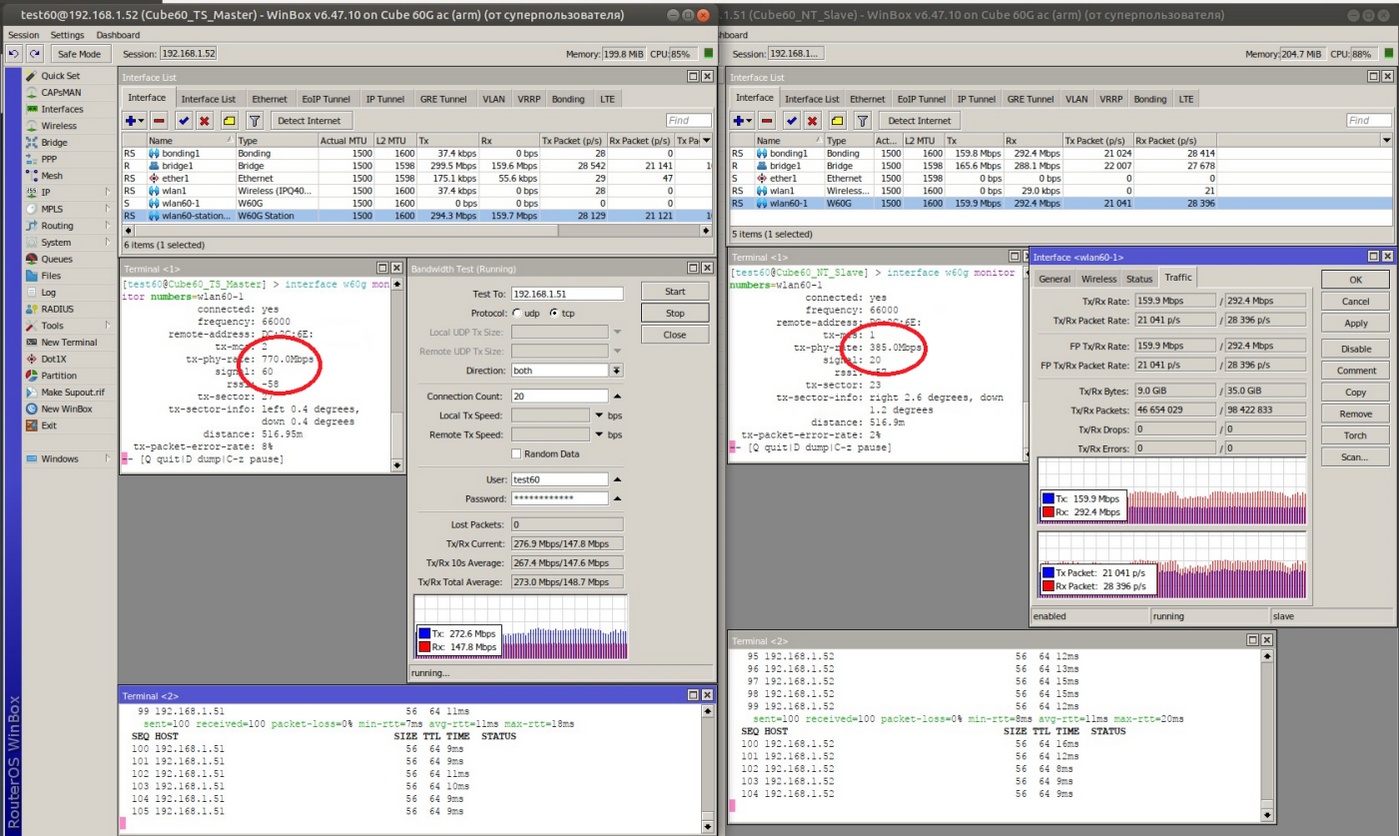
Task: Open the Direction dropdown set to both
Action: pyautogui.click(x=617, y=370)
